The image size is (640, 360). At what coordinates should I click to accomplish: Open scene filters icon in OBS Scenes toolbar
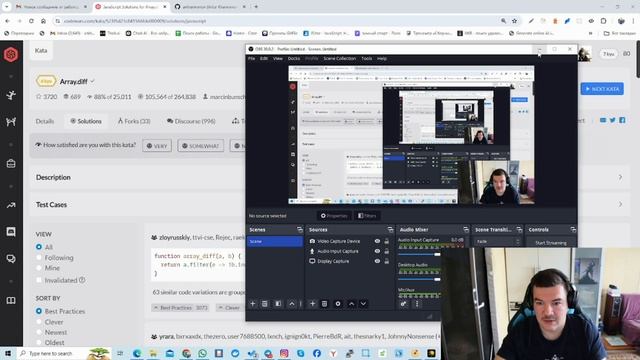point(278,304)
